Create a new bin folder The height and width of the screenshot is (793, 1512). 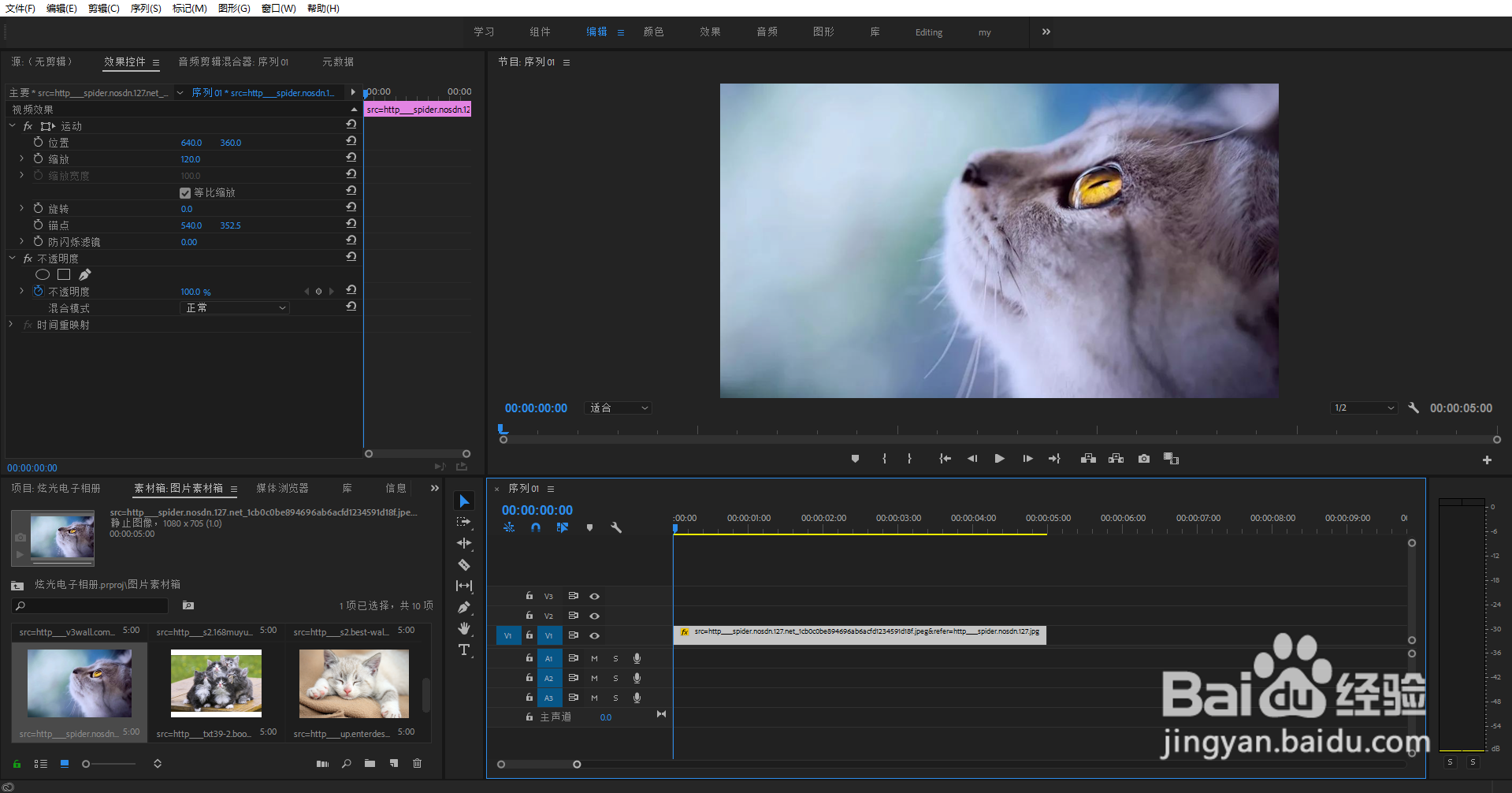(x=370, y=763)
